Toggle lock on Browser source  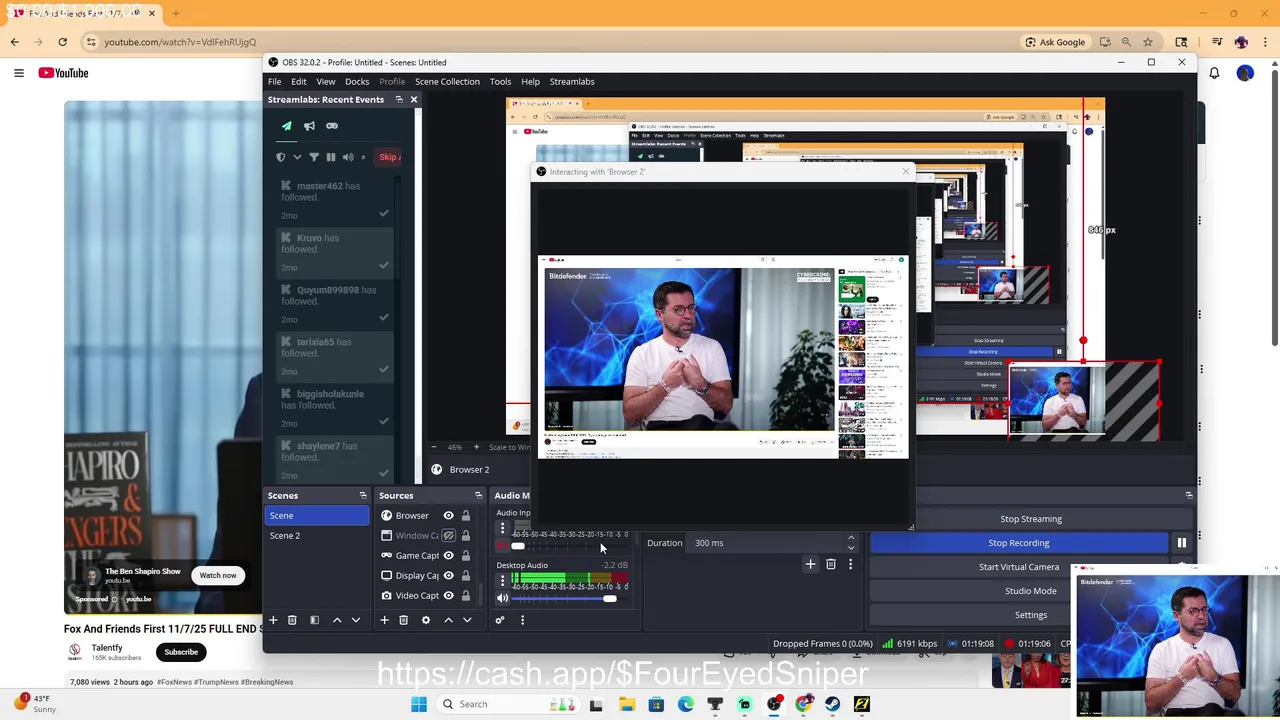point(466,516)
